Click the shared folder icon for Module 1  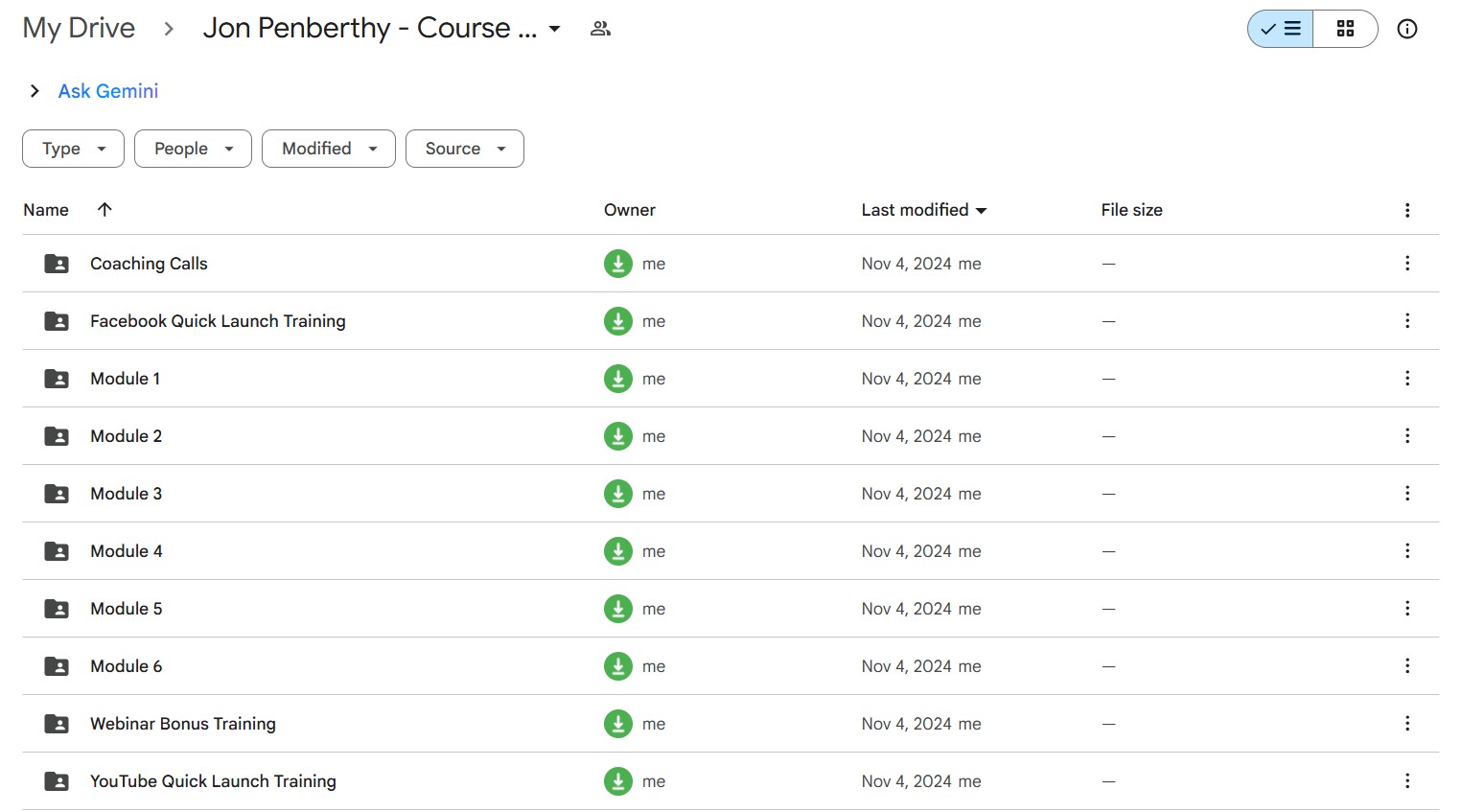[x=57, y=379]
